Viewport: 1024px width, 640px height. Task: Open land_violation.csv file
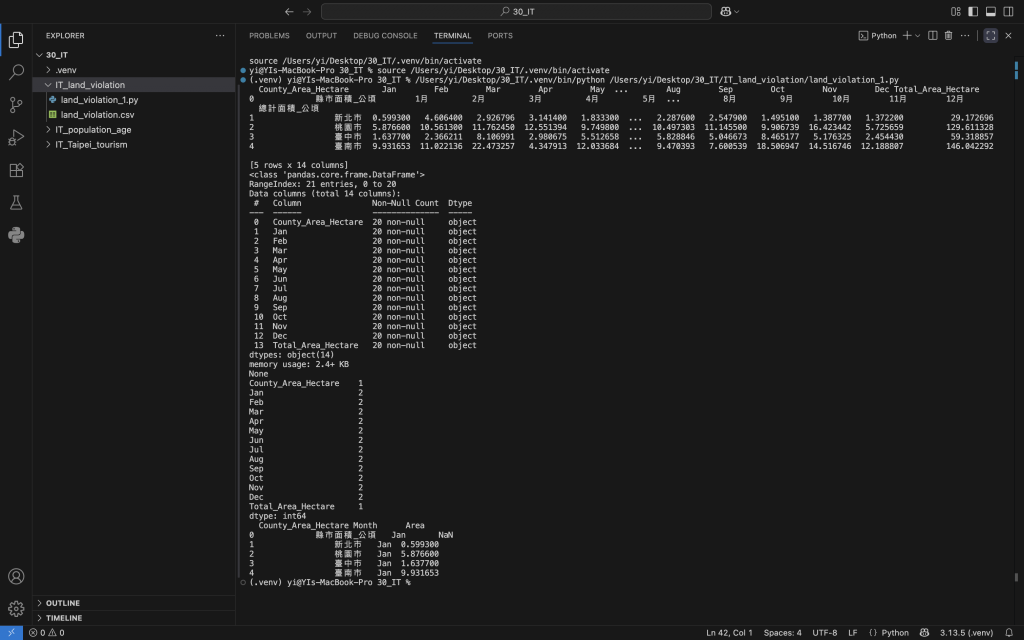[134, 115]
